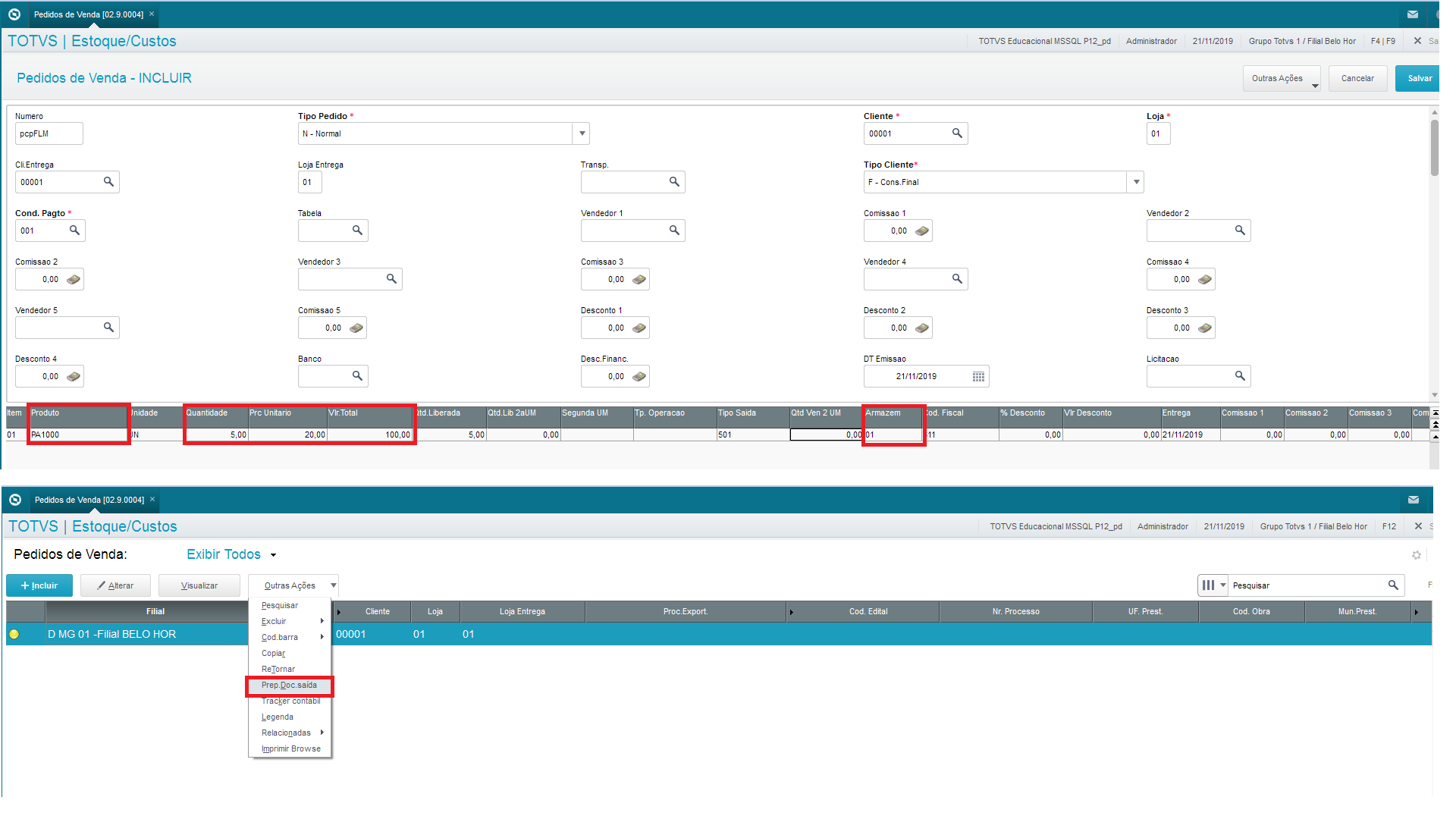Open Vendedor 2 lookup magnifier
Image resolution: width=1456 pixels, height=819 pixels.
[1240, 231]
